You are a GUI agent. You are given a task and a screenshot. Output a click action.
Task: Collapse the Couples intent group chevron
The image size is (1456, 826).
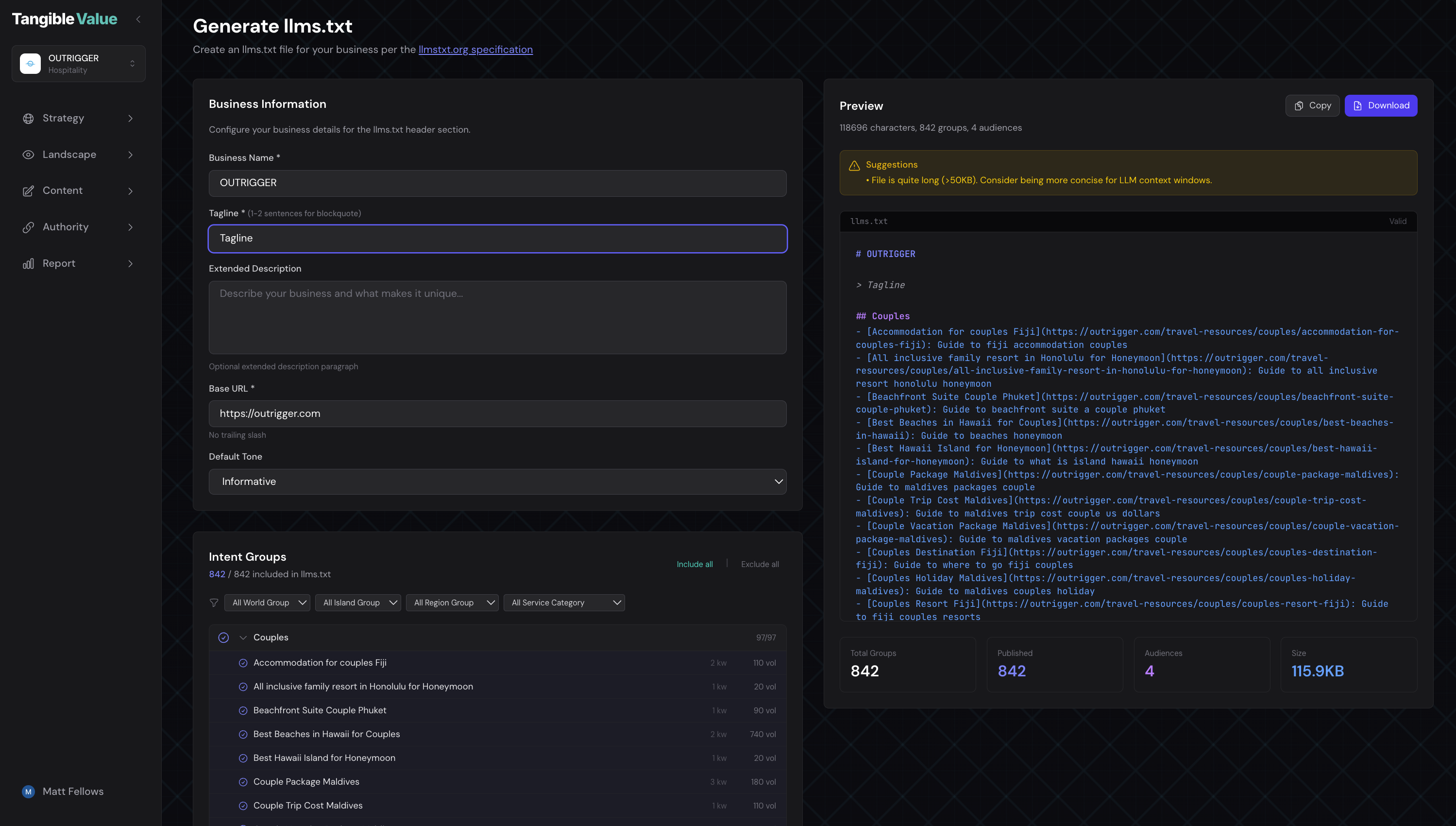pos(243,637)
